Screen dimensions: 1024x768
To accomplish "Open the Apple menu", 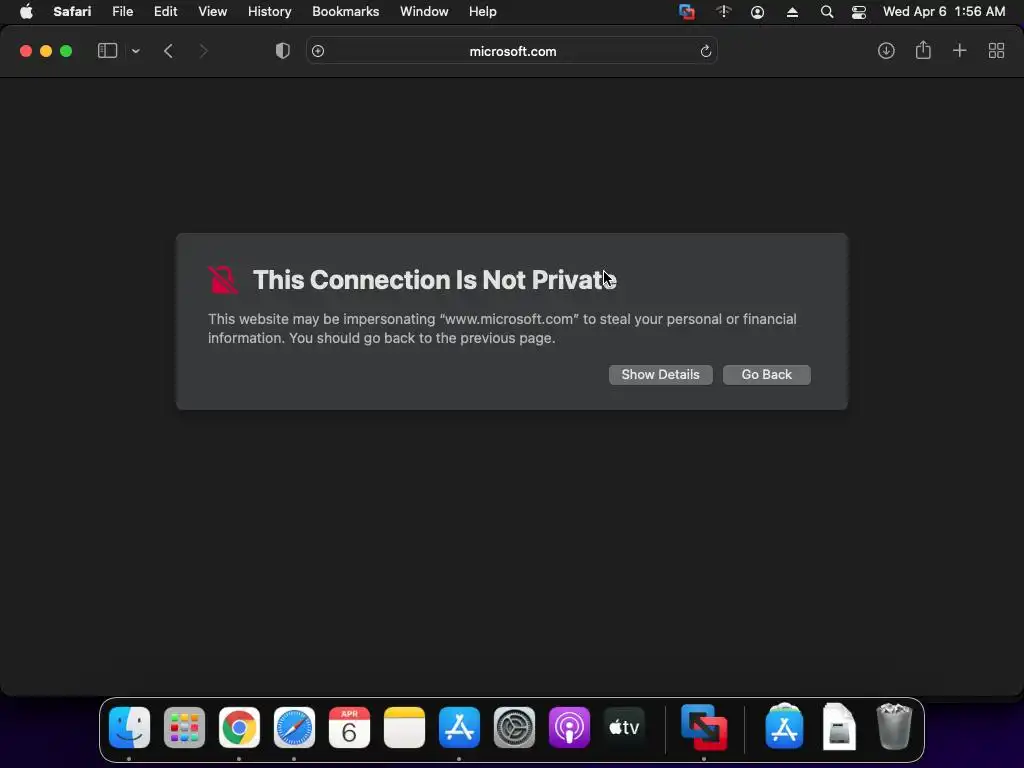I will tap(26, 12).
